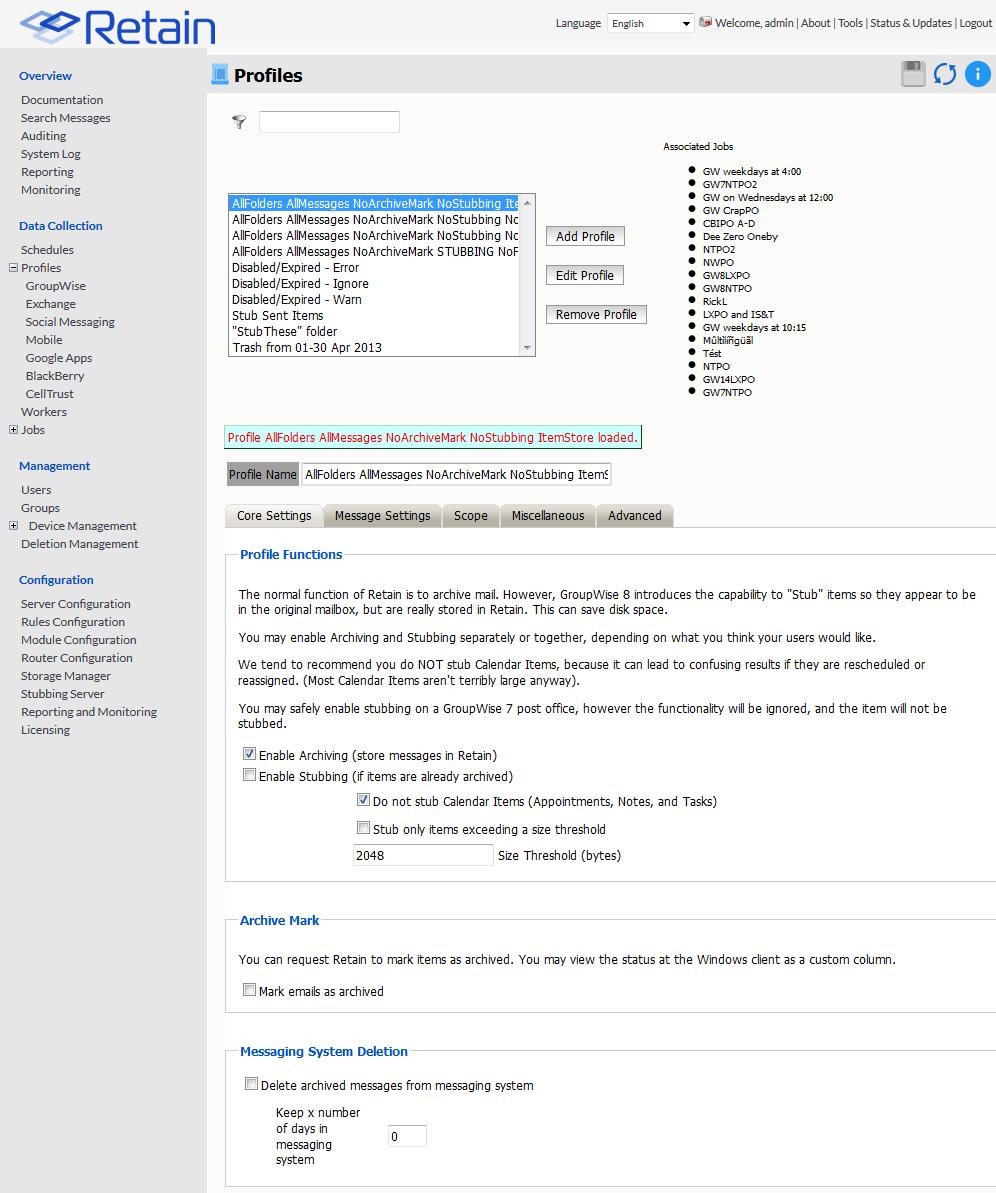Image resolution: width=996 pixels, height=1193 pixels.
Task: Open the About link
Action: point(816,23)
